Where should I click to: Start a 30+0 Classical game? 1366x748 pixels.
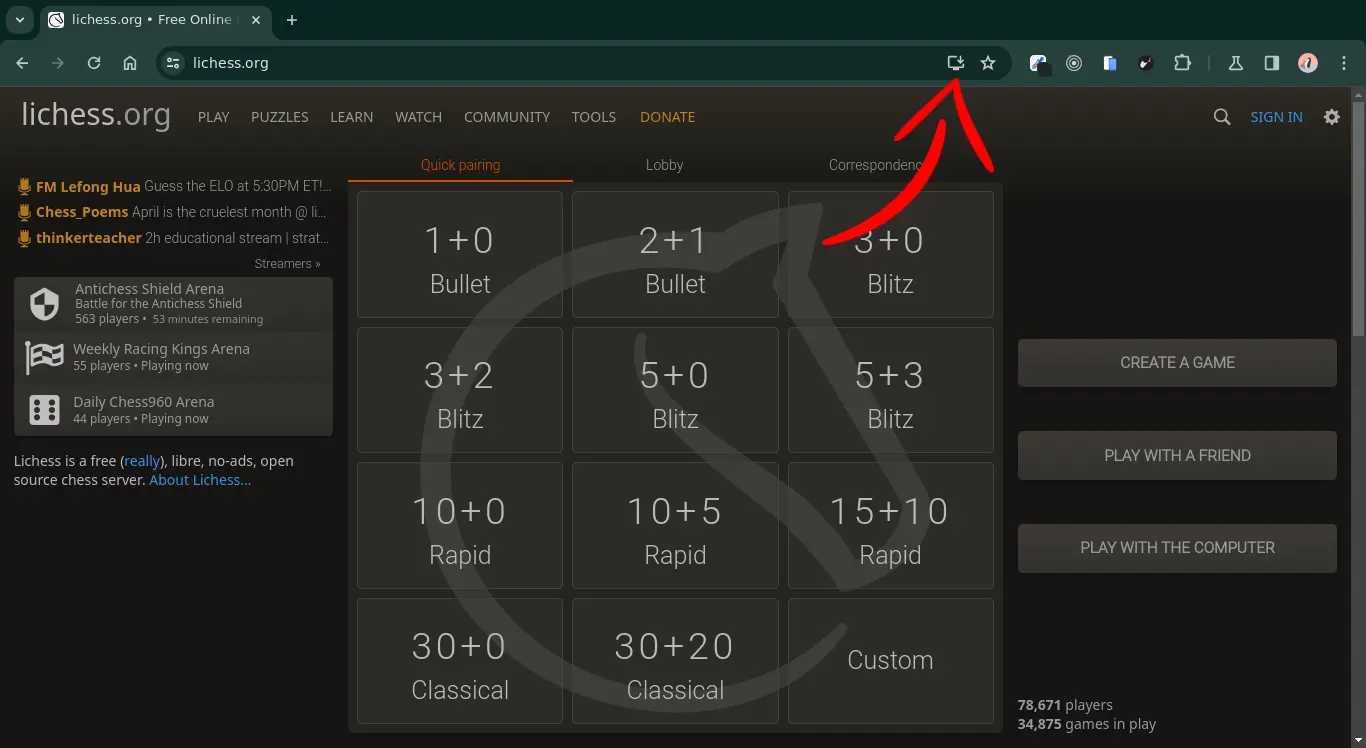tap(460, 661)
